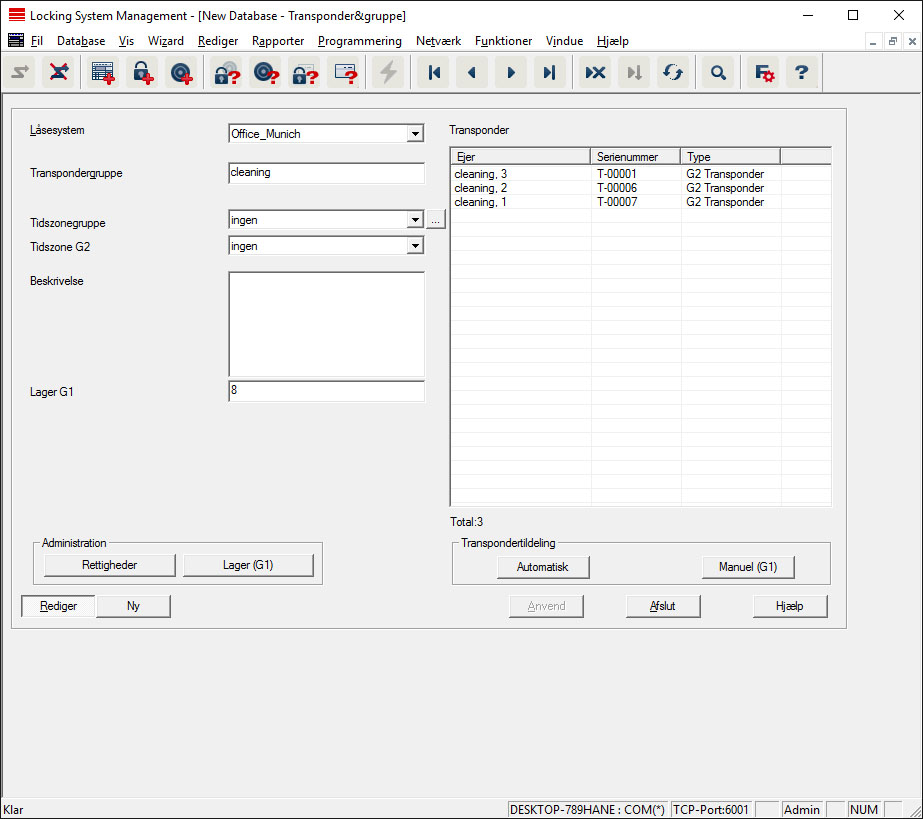Screen dimensions: 923x819
Task: Click the Beskrivelse text area
Action: 326,324
